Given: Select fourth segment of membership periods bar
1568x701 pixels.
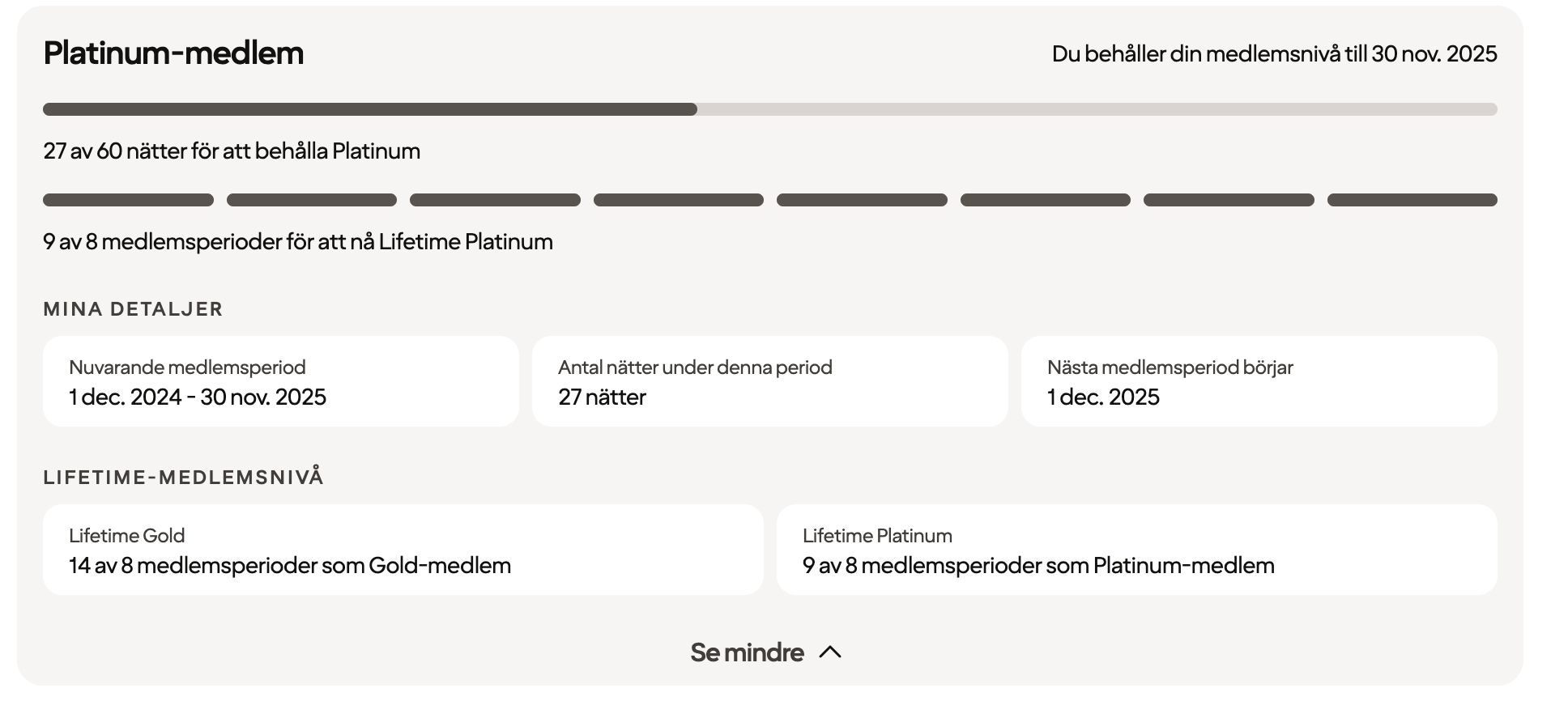Looking at the screenshot, I should 678,200.
